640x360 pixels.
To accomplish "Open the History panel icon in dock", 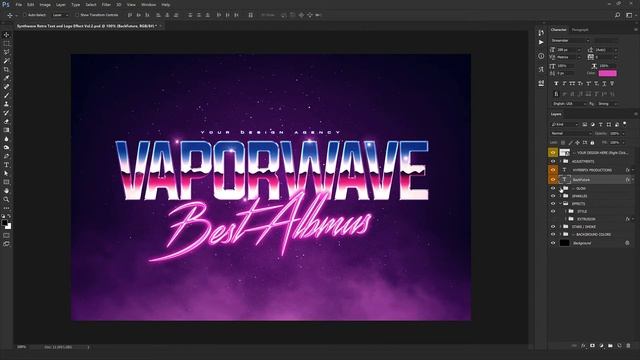I will click(x=541, y=33).
